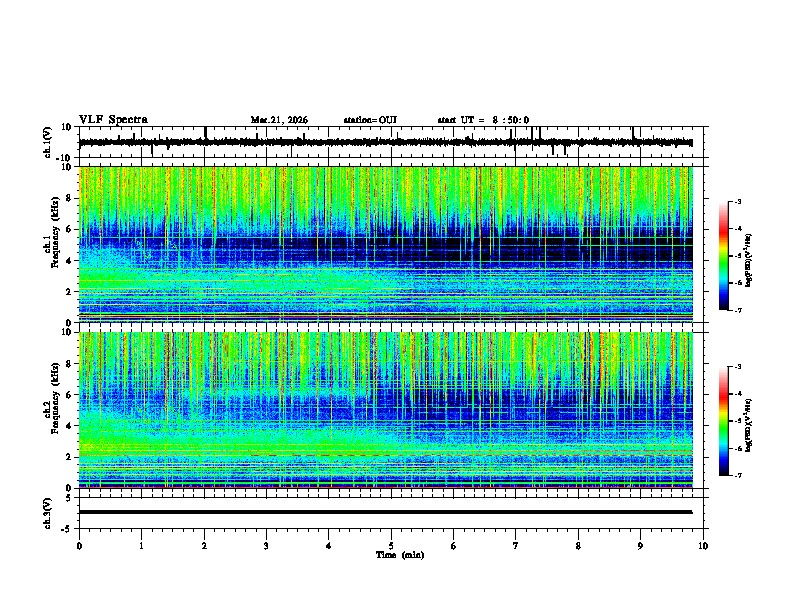Click the 4 kHz tick on ch.1 spectrogram
Image resolution: width=792 pixels, height=612 pixels.
(x=69, y=261)
